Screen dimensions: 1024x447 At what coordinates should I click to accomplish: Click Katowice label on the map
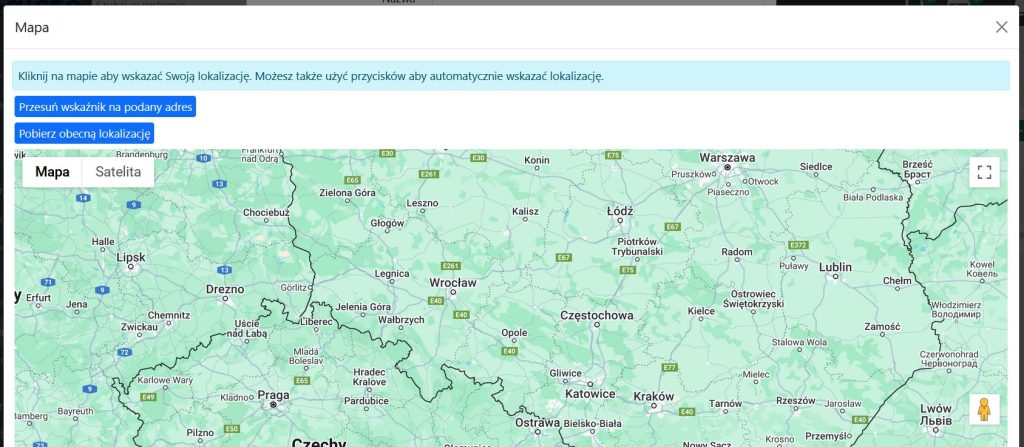tap(590, 394)
